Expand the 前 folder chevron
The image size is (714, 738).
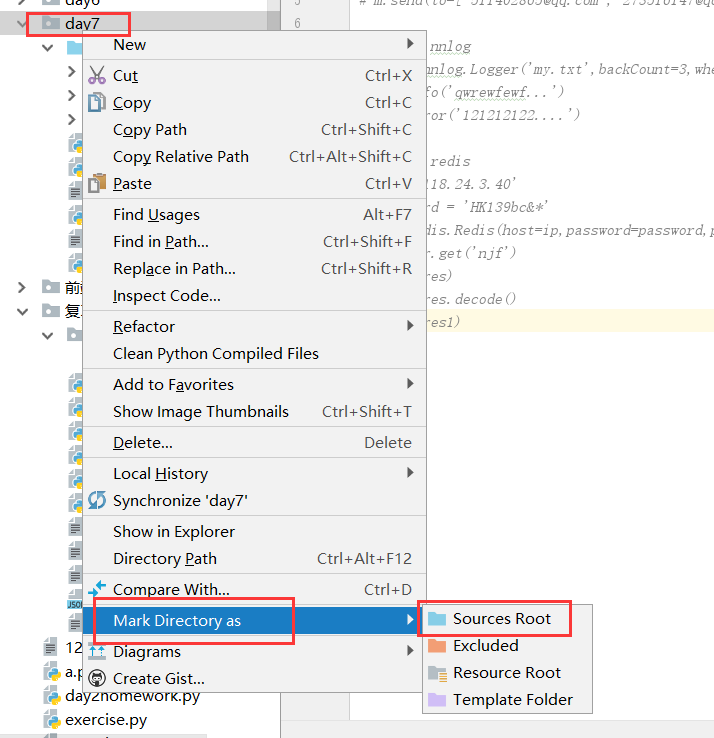point(22,287)
